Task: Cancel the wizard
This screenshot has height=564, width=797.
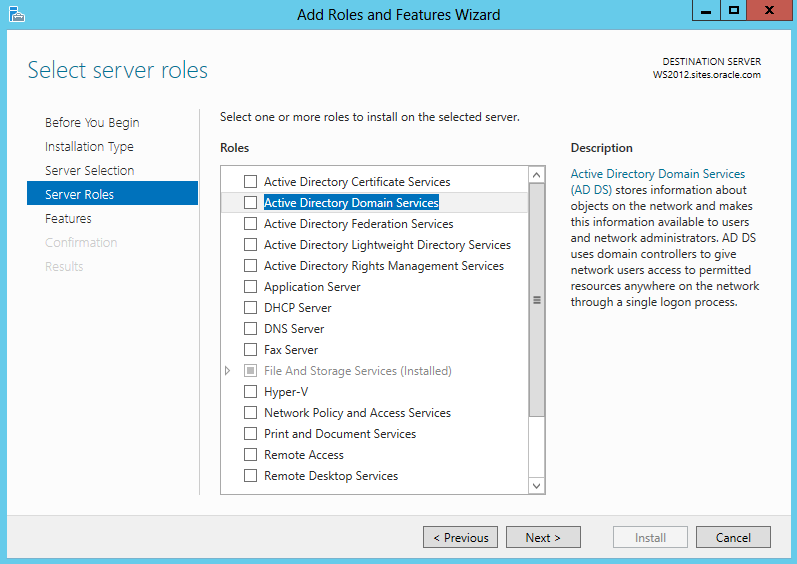Action: pos(733,537)
